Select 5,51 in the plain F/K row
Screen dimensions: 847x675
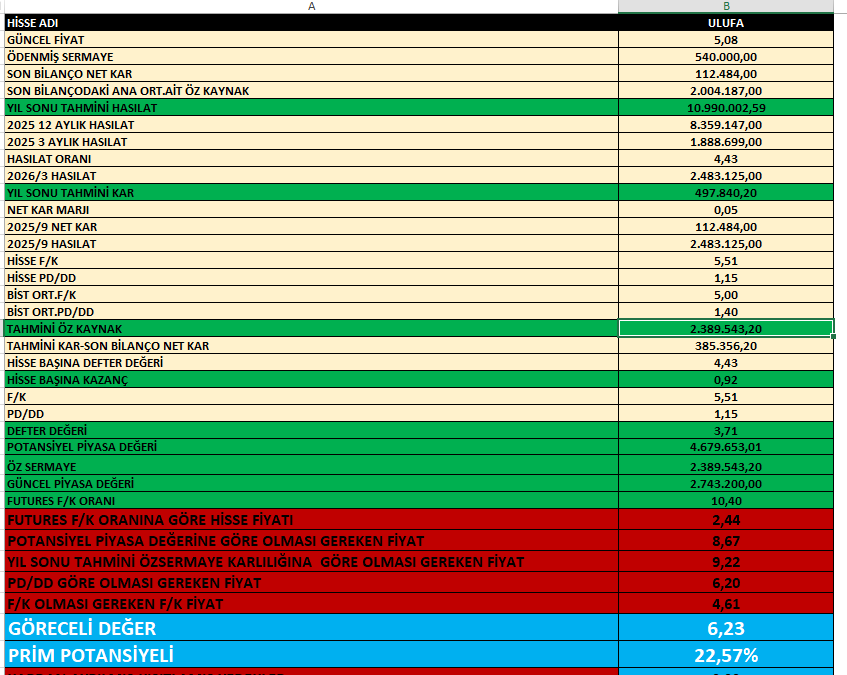coord(726,396)
